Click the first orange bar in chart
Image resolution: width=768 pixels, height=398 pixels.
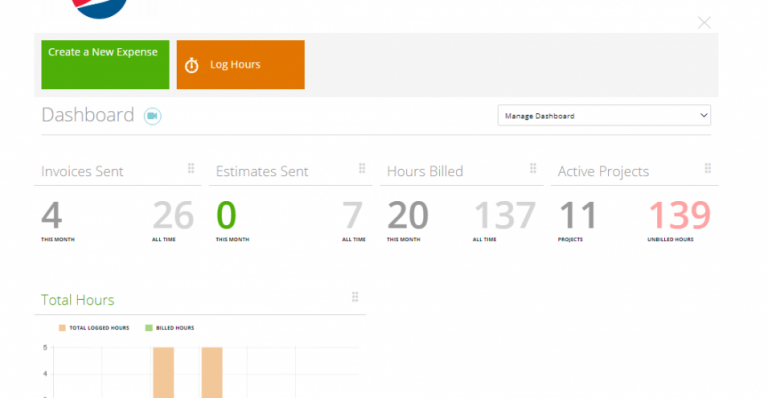[164, 373]
